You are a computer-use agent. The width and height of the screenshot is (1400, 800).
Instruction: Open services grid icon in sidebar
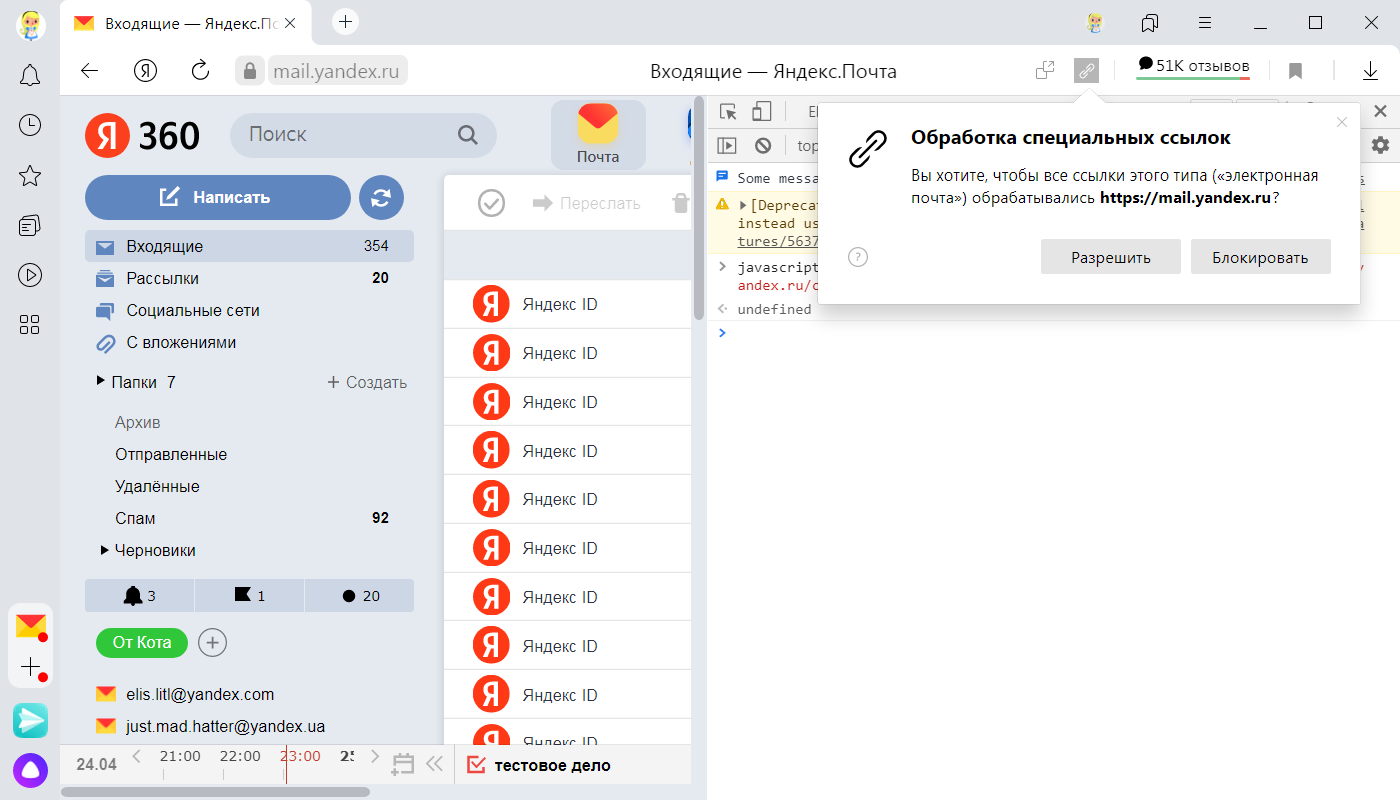[x=30, y=324]
